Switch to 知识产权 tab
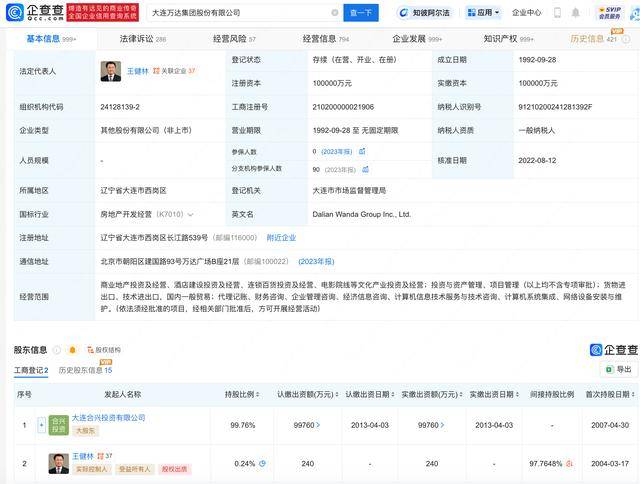Screen dimensions: 640x484 pos(509,39)
